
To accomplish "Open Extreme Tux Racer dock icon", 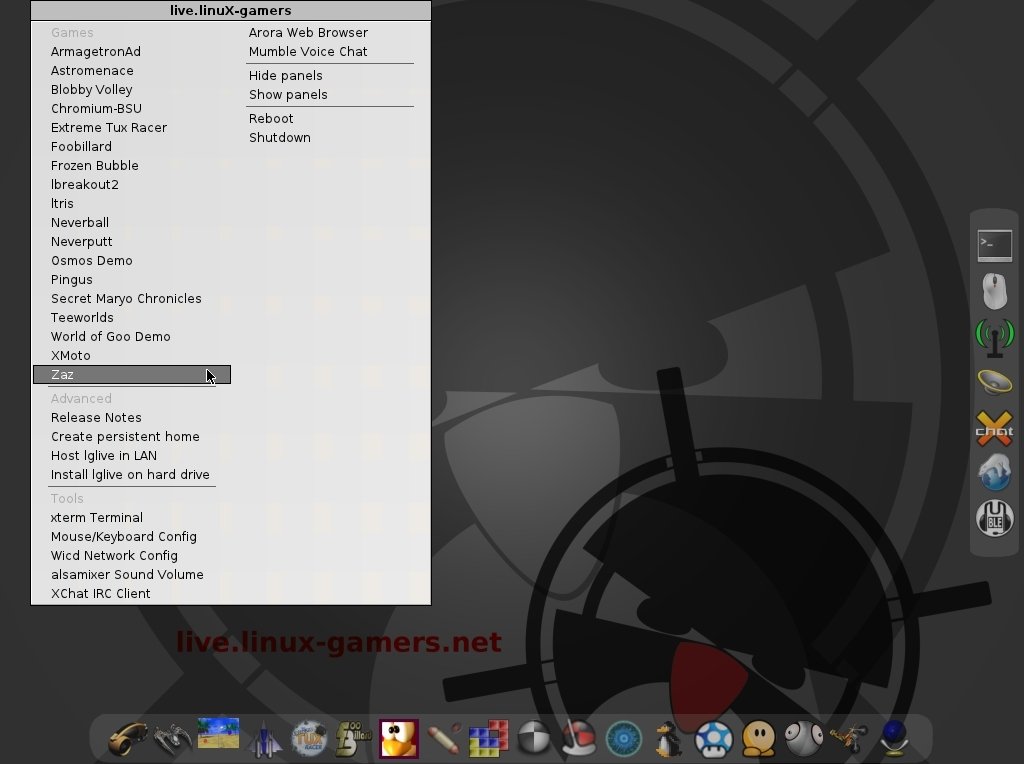I will 309,739.
